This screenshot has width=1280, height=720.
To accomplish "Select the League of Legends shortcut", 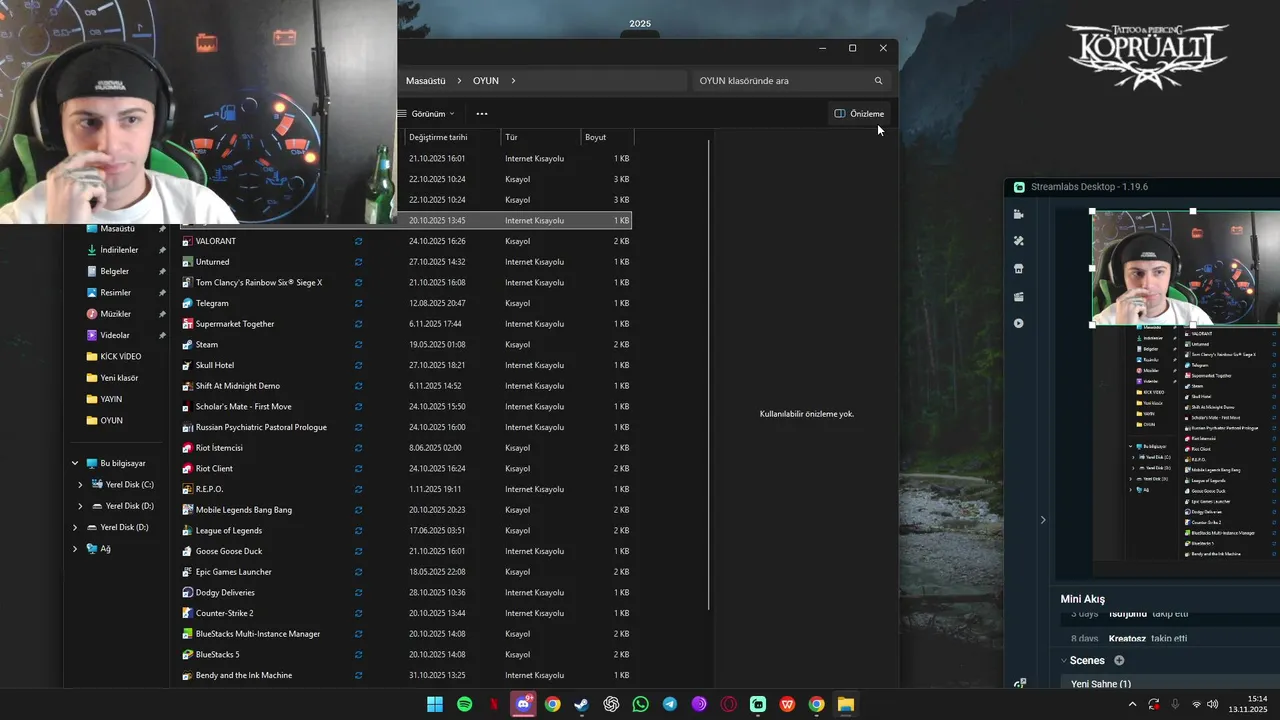I will [x=229, y=530].
